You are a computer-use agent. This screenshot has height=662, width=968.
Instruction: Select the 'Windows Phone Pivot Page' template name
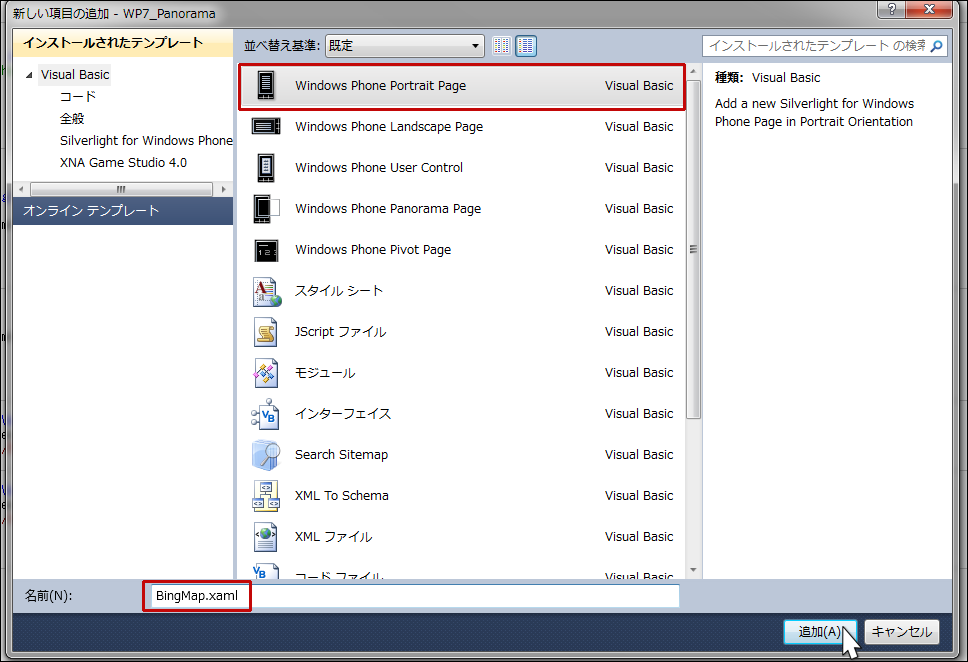tap(373, 250)
